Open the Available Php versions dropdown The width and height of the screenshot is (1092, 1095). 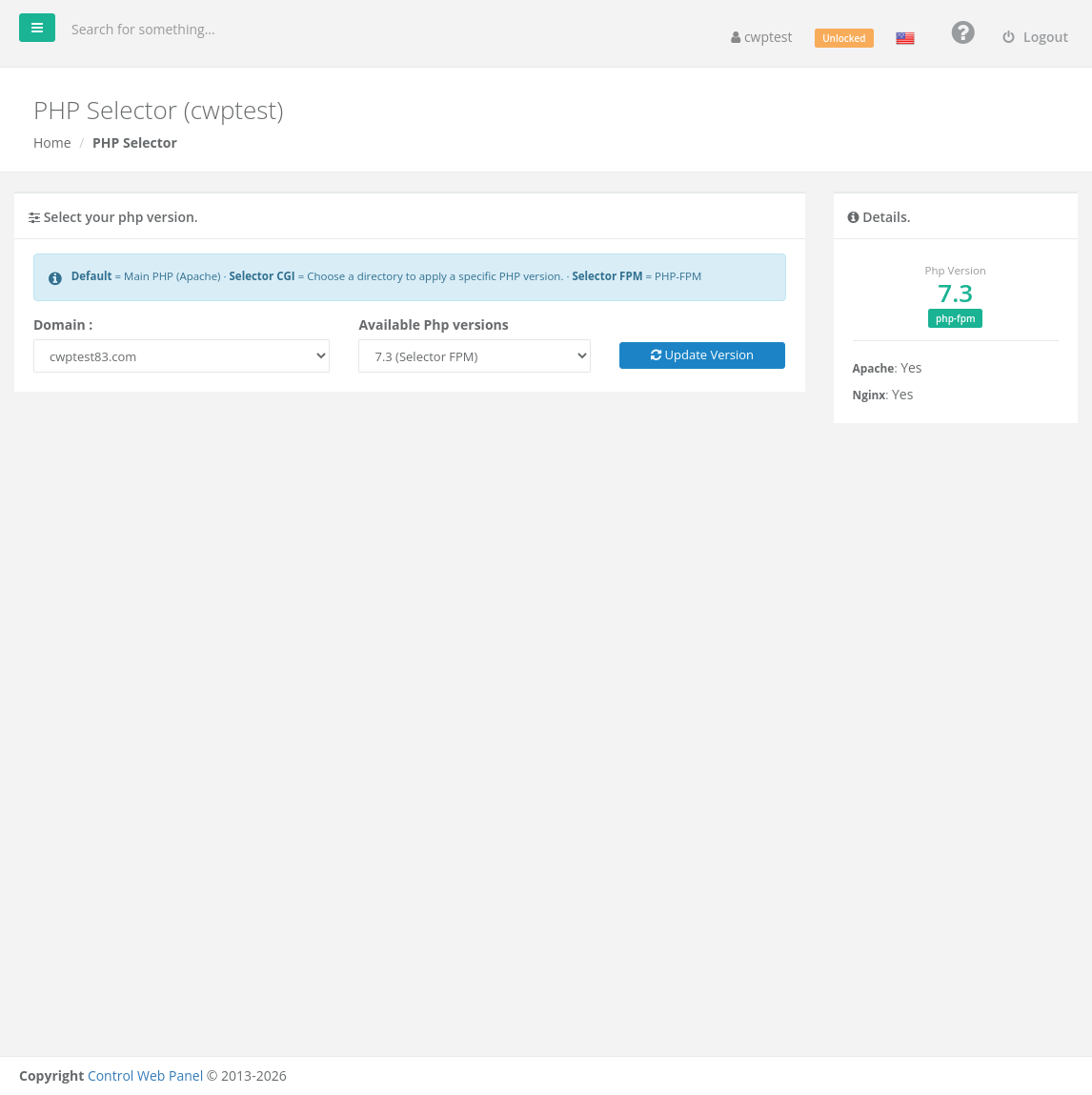click(475, 356)
